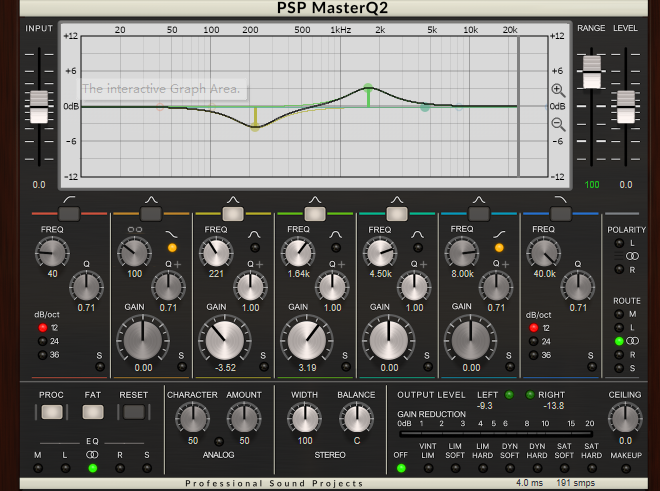660x491 pixels.
Task: Click the RESET button
Action: [x=134, y=412]
